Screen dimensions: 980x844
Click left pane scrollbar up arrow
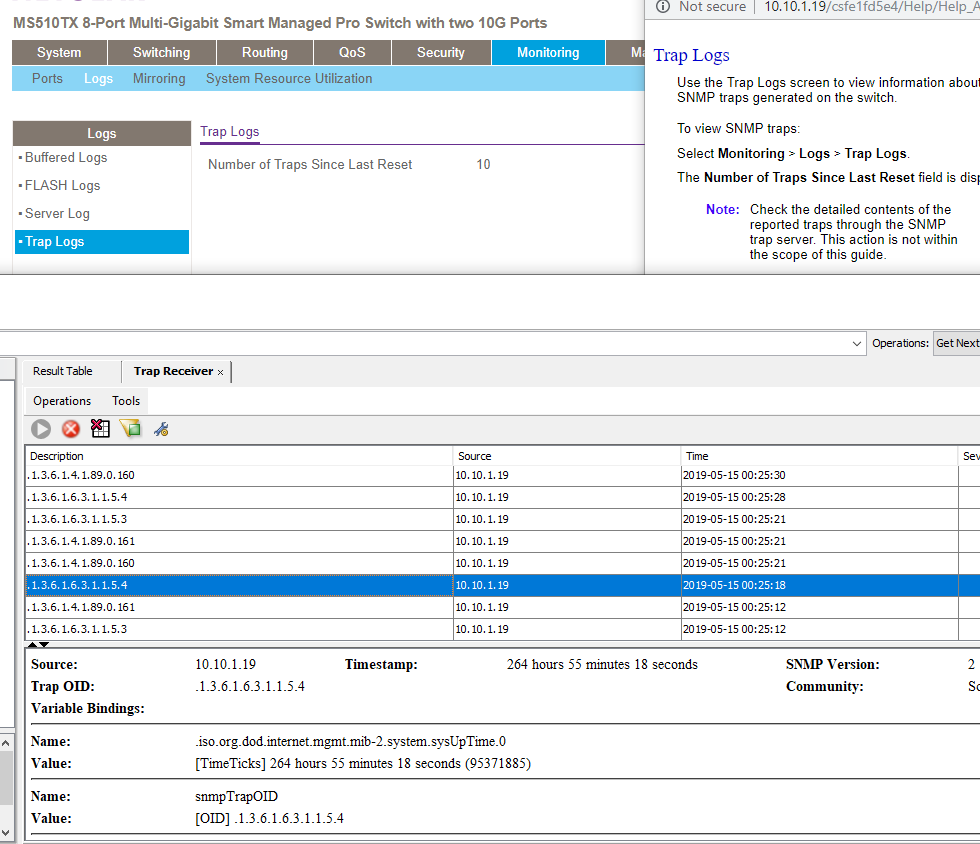[x=6, y=743]
